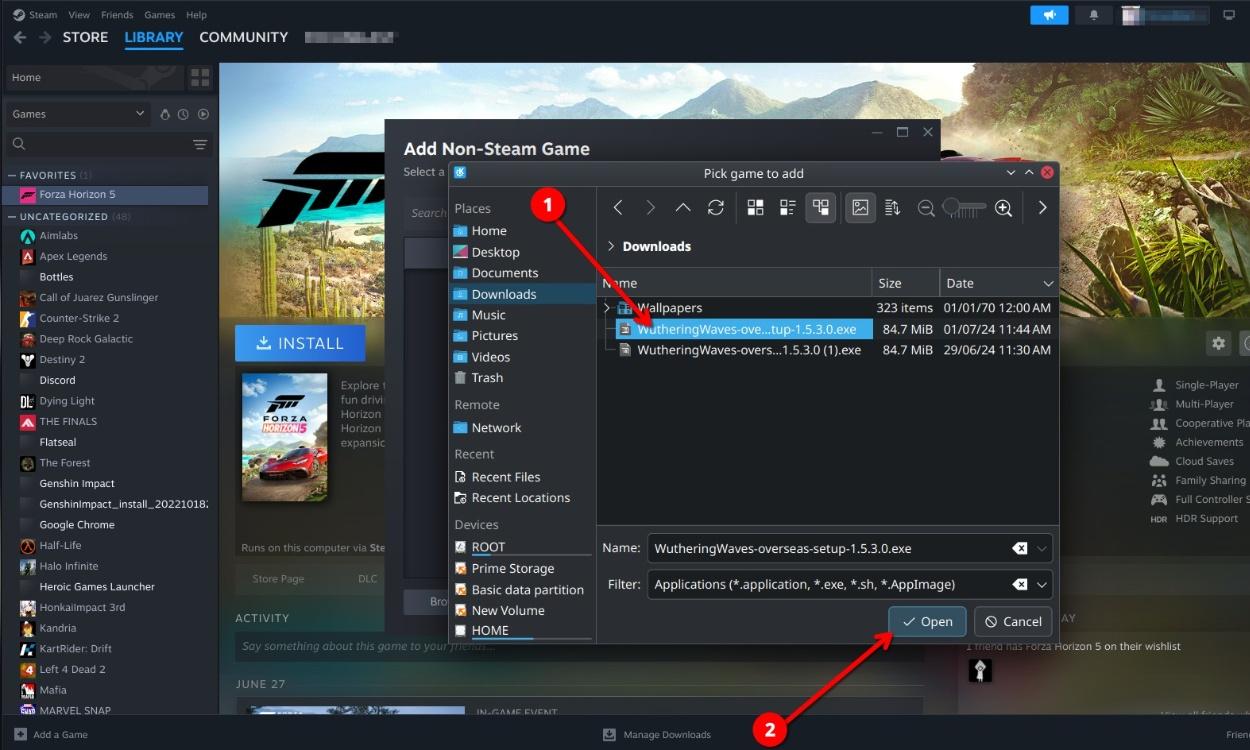Screen dimensions: 1250x750
Task: Switch file picker to compact list view
Action: [787, 208]
